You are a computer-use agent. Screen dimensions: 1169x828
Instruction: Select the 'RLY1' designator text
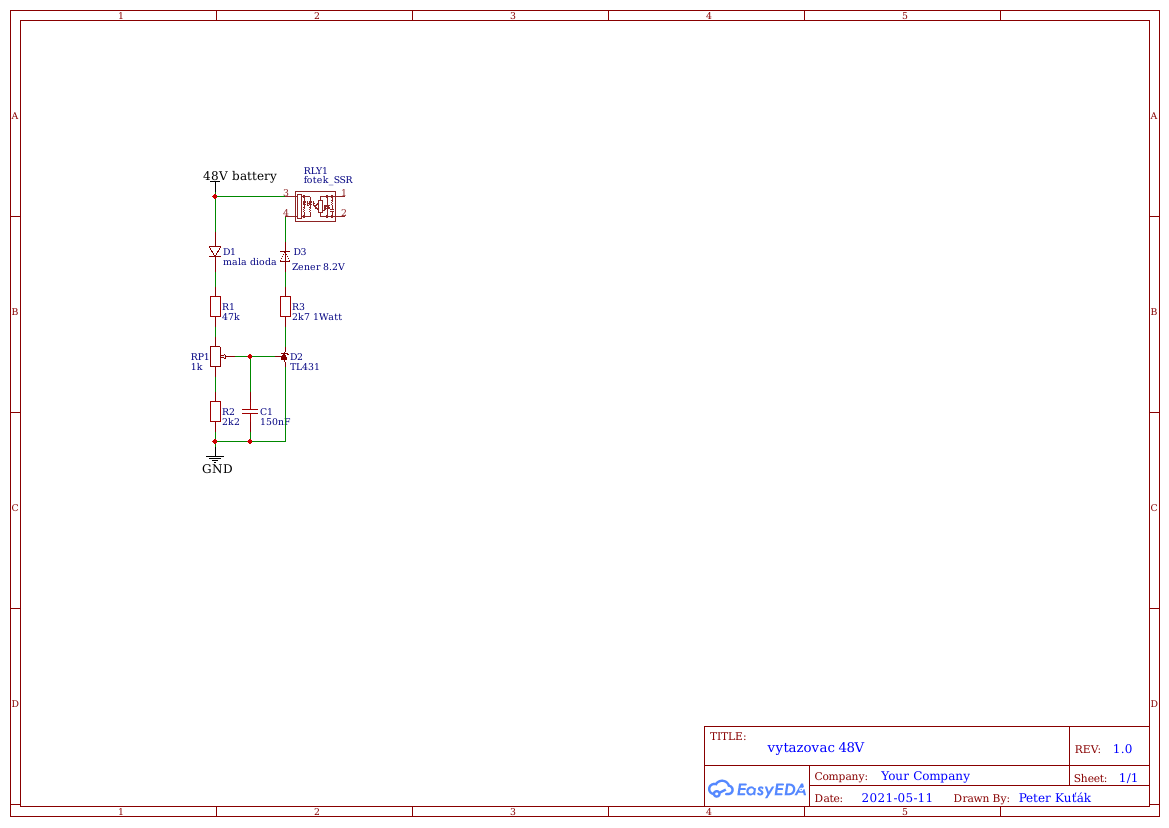(315, 171)
